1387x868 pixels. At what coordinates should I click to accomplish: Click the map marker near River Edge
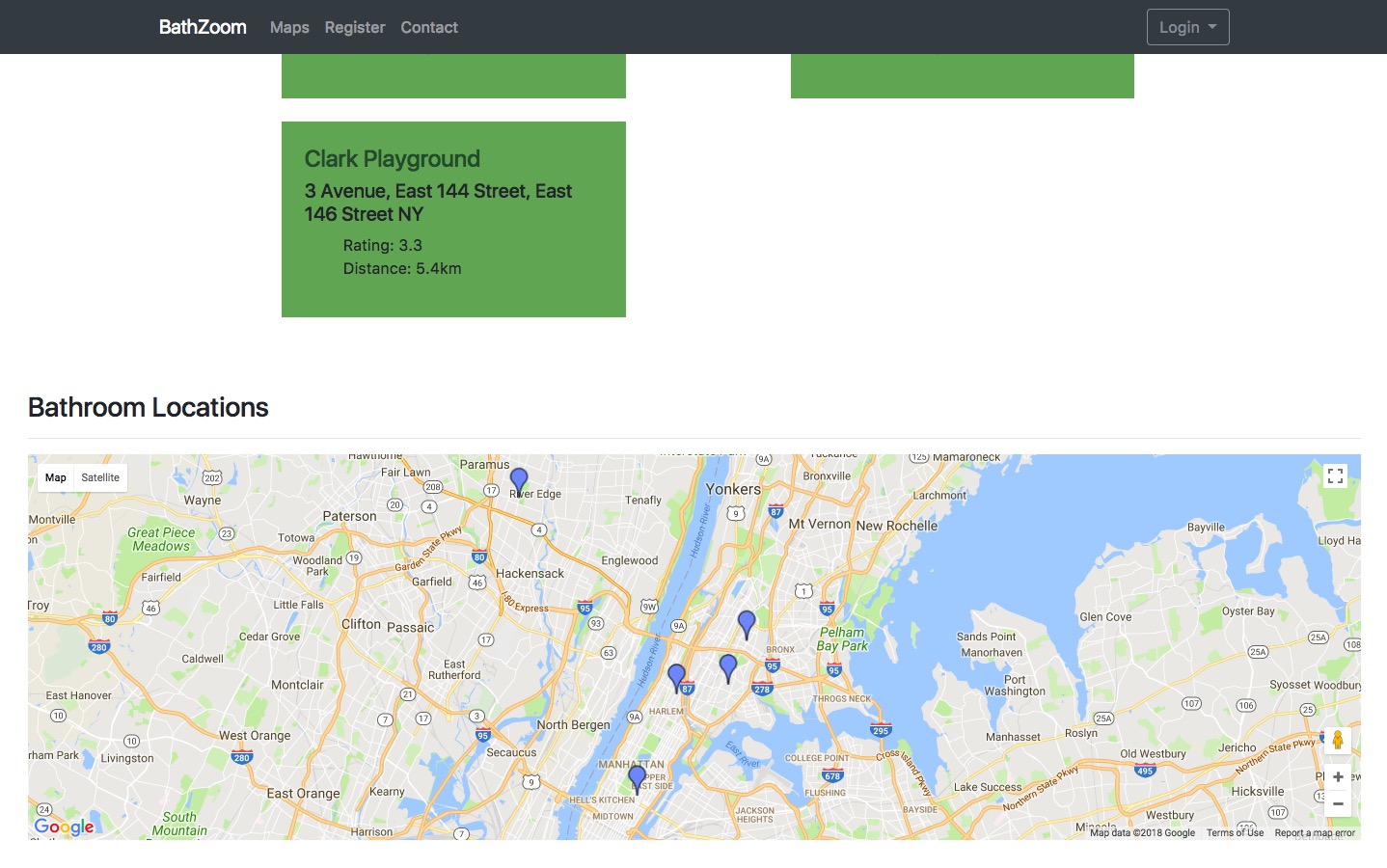[519, 480]
